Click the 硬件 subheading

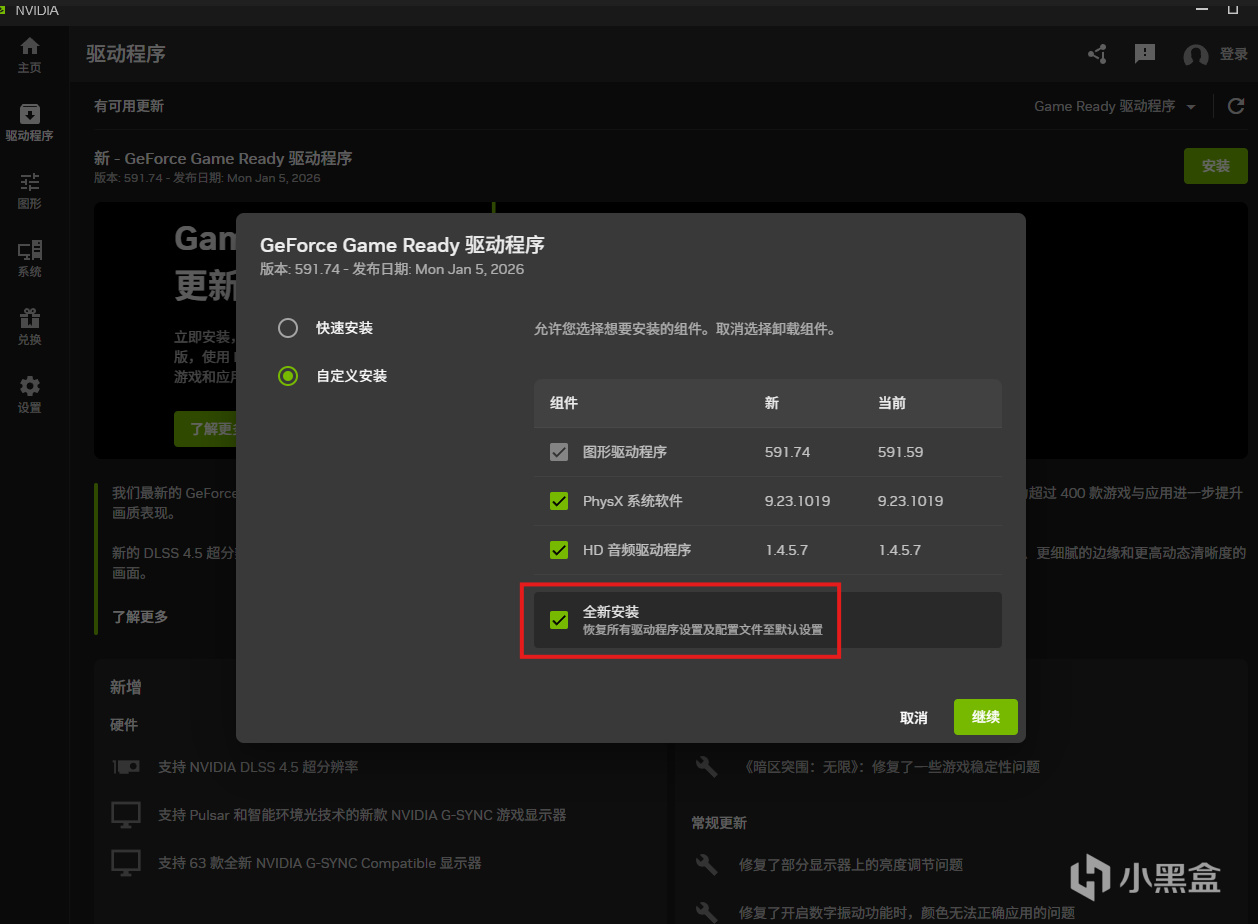click(x=124, y=725)
